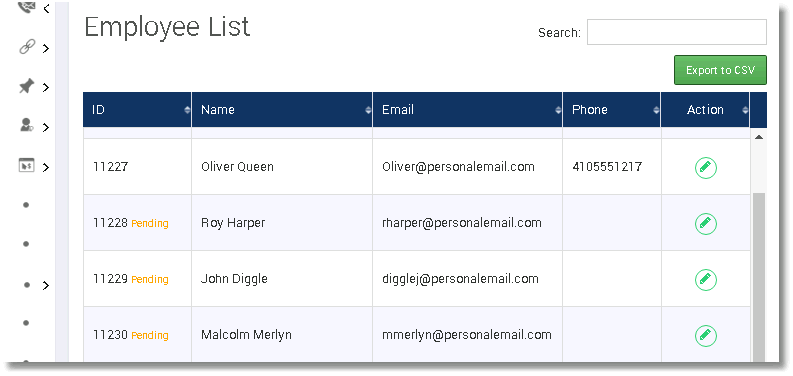The height and width of the screenshot is (376, 793).
Task: Sort the table by Phone column
Action: [x=611, y=110]
